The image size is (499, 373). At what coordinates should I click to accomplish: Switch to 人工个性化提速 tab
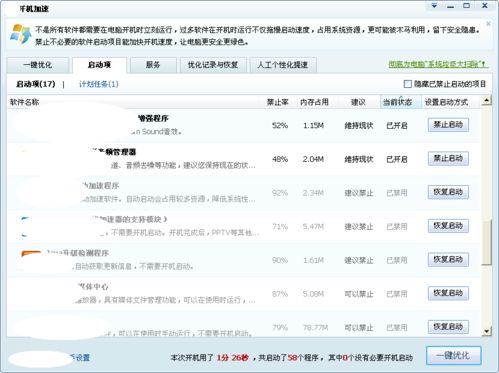click(x=283, y=65)
